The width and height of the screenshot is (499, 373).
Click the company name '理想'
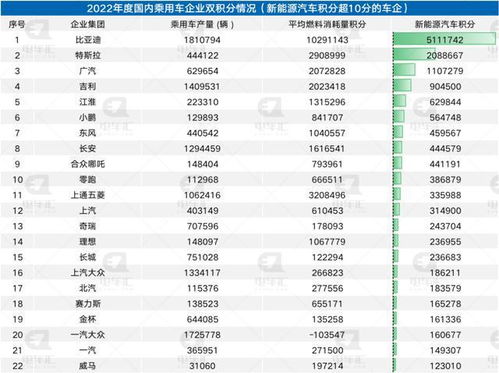88,242
